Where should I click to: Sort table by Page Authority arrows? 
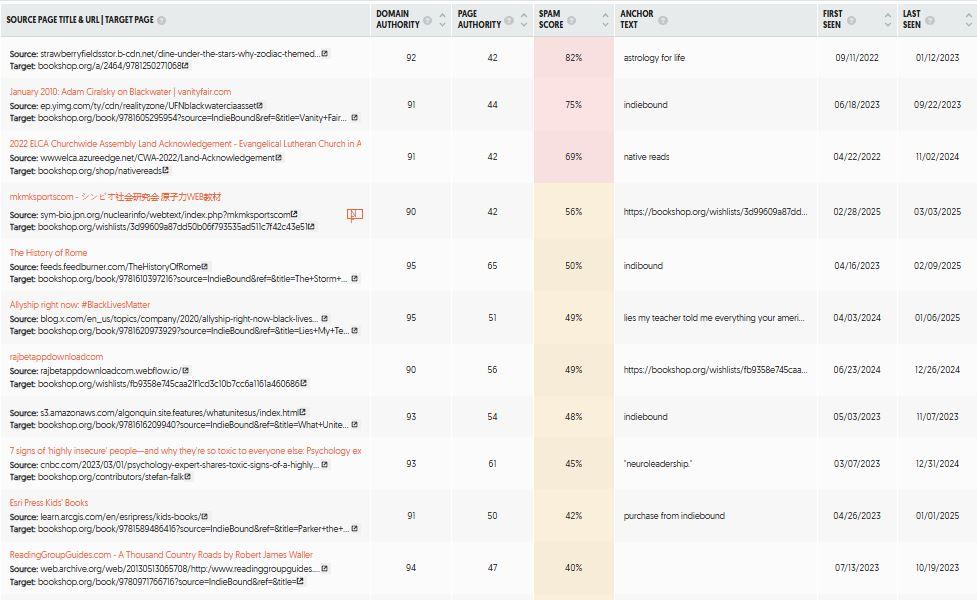pyautogui.click(x=524, y=20)
